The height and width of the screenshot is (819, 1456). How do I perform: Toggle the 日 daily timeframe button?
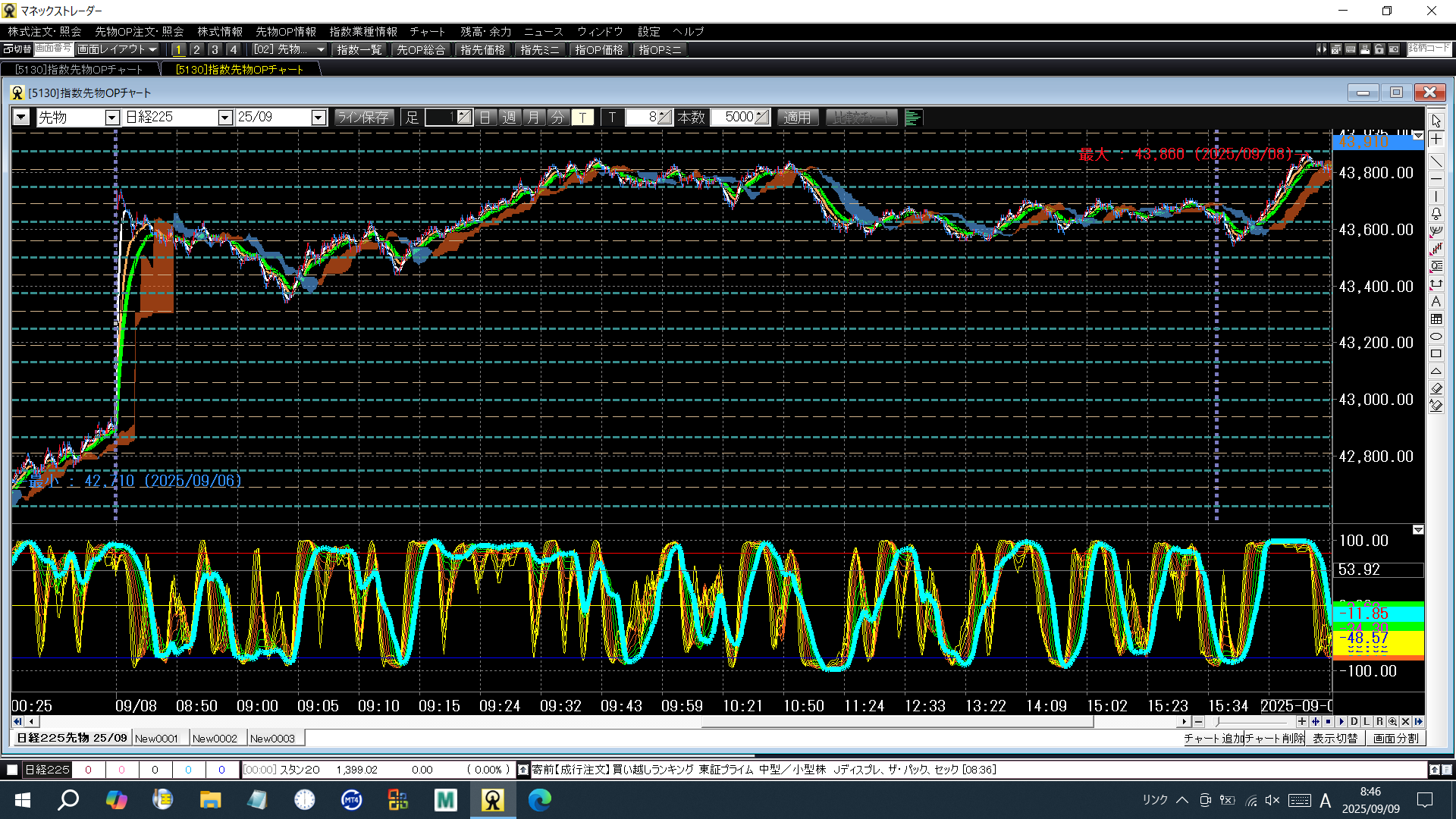pos(485,118)
